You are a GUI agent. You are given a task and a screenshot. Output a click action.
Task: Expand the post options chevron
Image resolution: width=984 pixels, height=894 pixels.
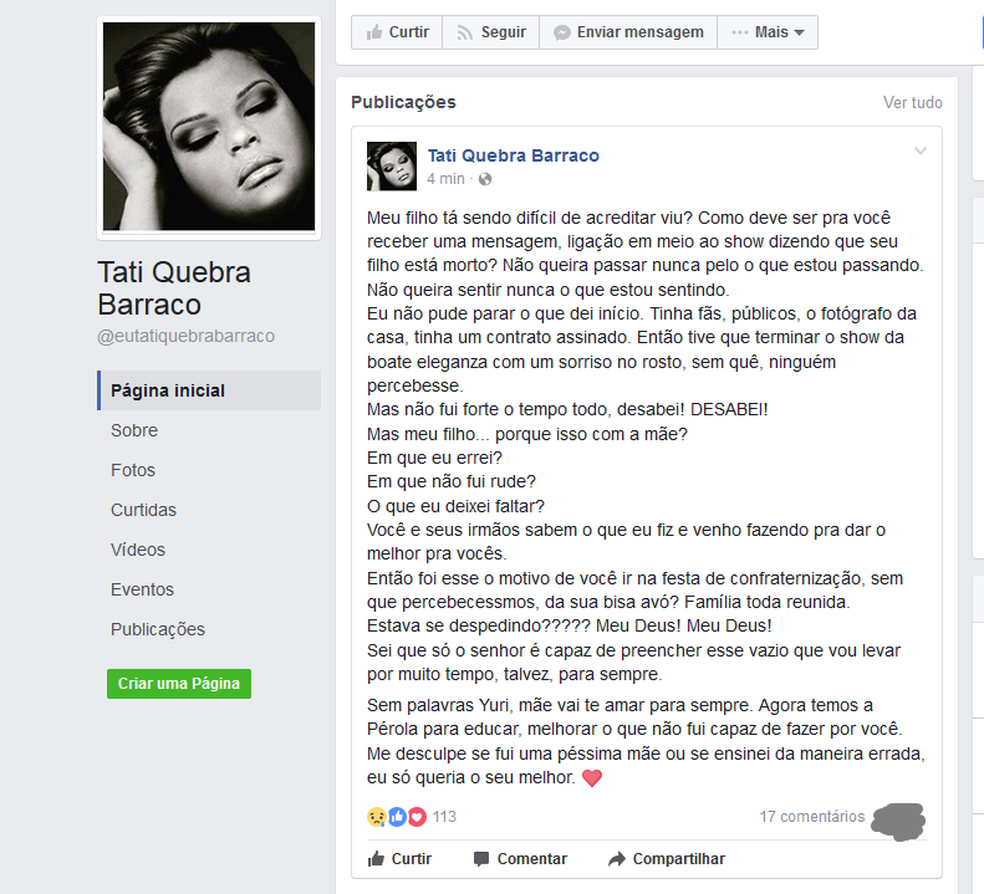(x=920, y=151)
